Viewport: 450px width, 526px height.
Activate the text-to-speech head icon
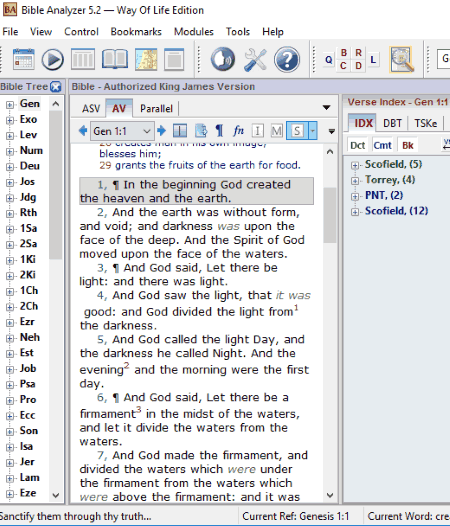[223, 59]
